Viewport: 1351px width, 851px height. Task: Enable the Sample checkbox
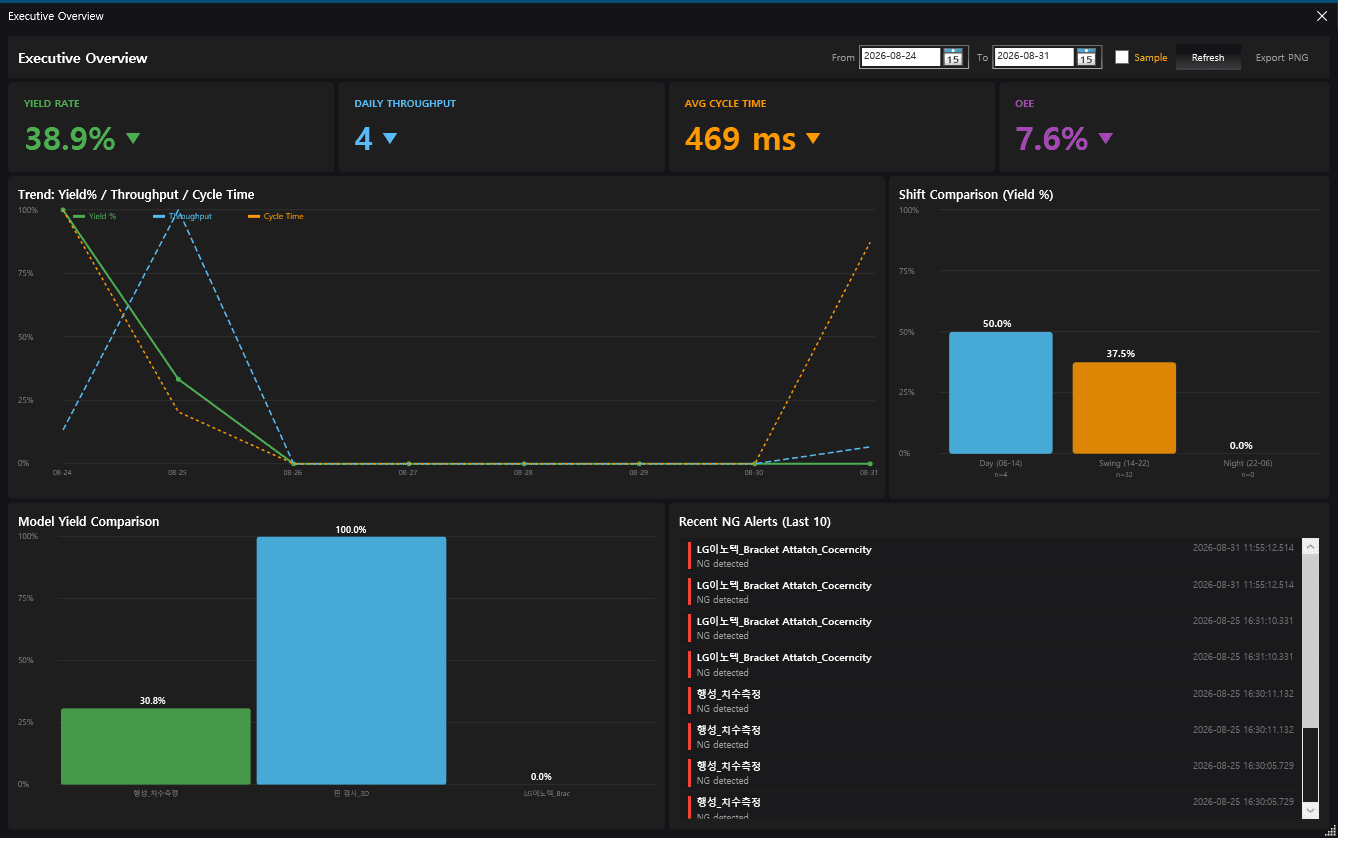tap(1122, 57)
